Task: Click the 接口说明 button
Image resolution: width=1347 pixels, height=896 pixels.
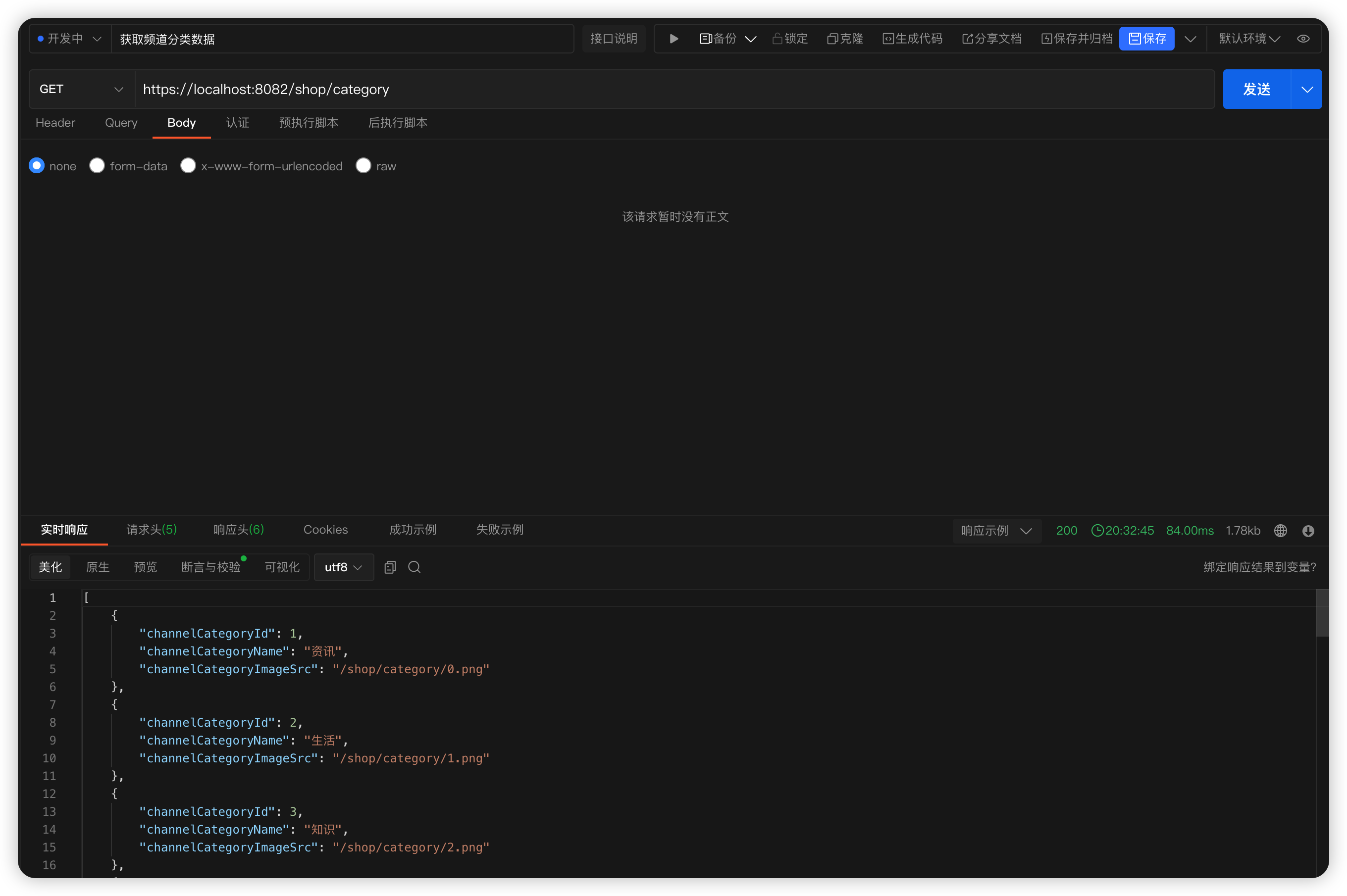Action: click(614, 39)
